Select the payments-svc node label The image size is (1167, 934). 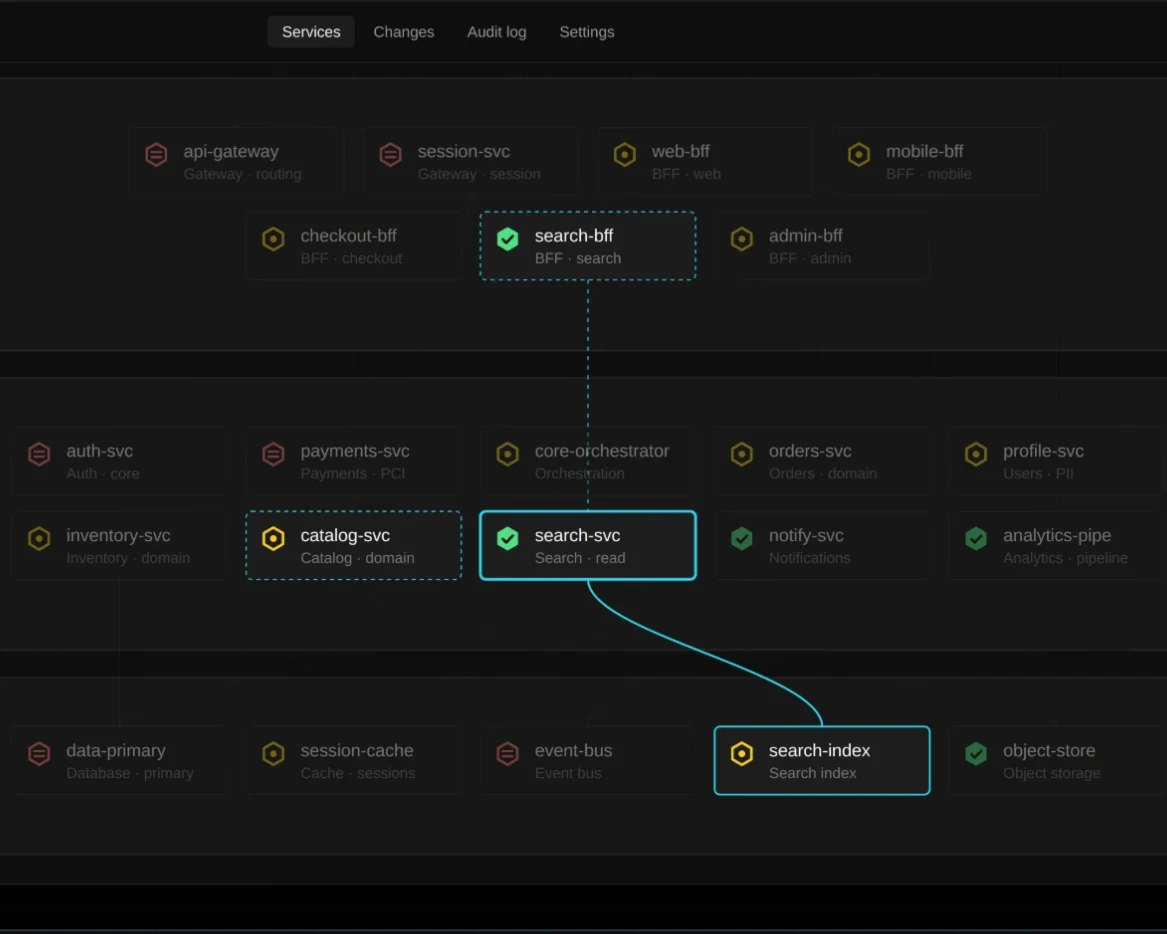point(355,451)
